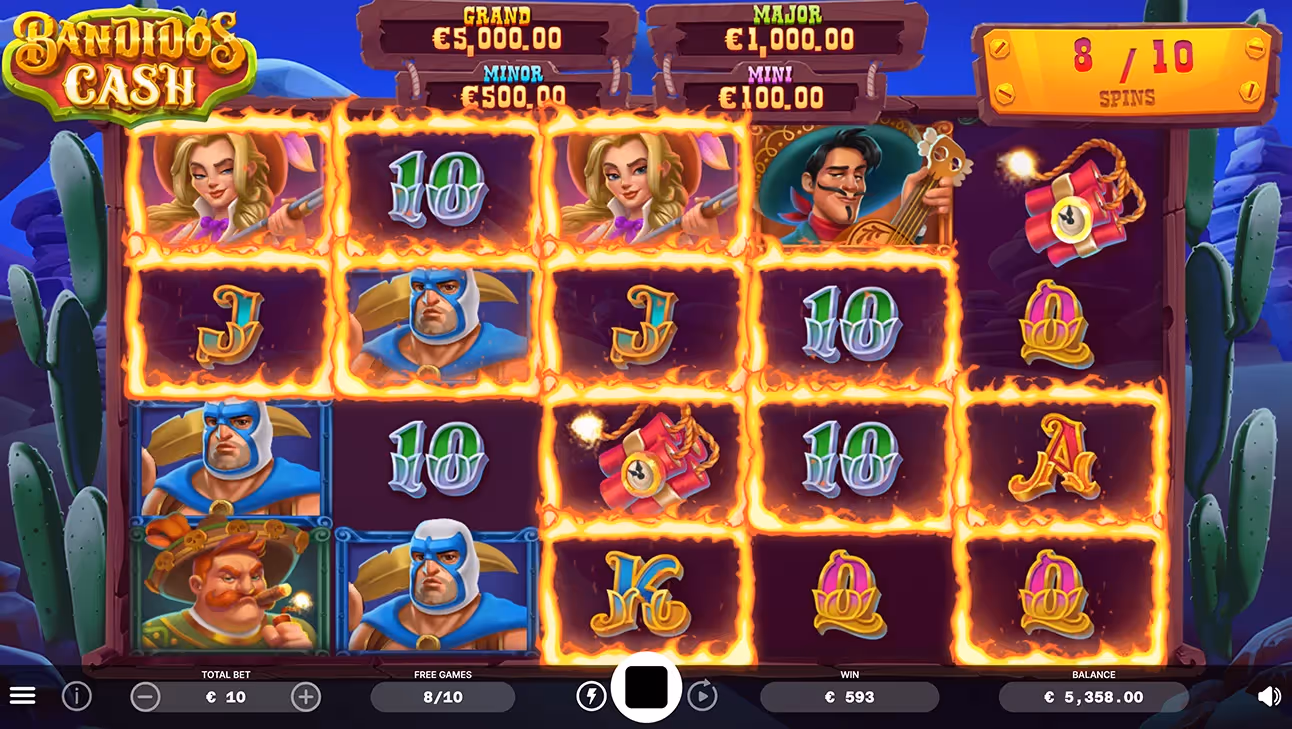Select the Major €1,000.00 jackpot sign

tap(788, 32)
